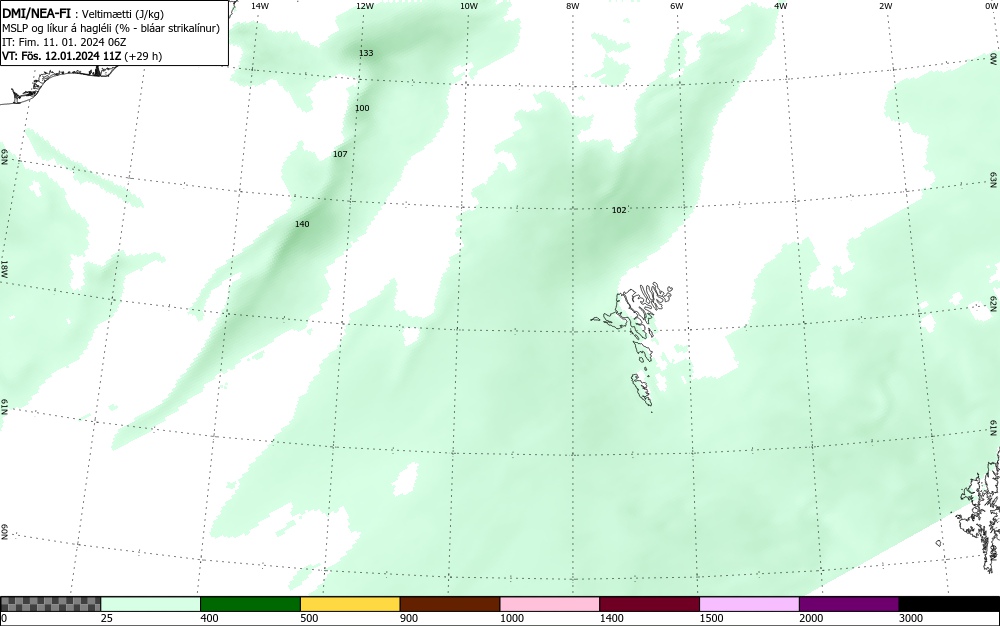Click the 18W label on left edge
The image size is (1000, 626).
[4, 268]
